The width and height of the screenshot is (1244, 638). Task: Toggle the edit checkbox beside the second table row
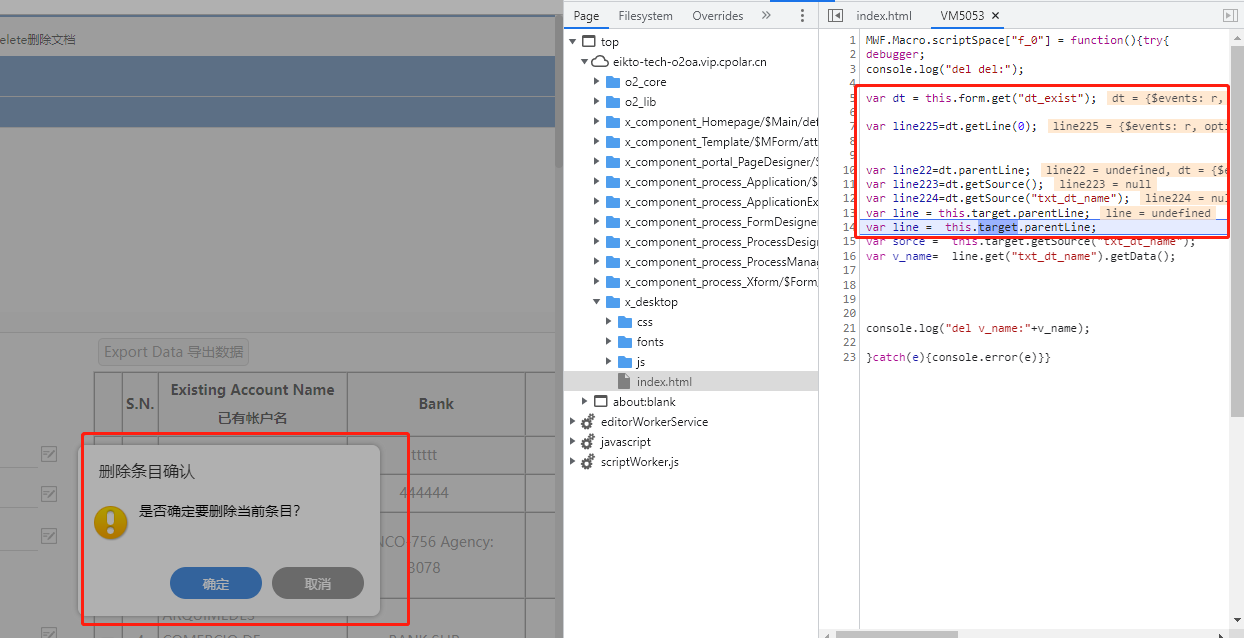click(x=49, y=494)
